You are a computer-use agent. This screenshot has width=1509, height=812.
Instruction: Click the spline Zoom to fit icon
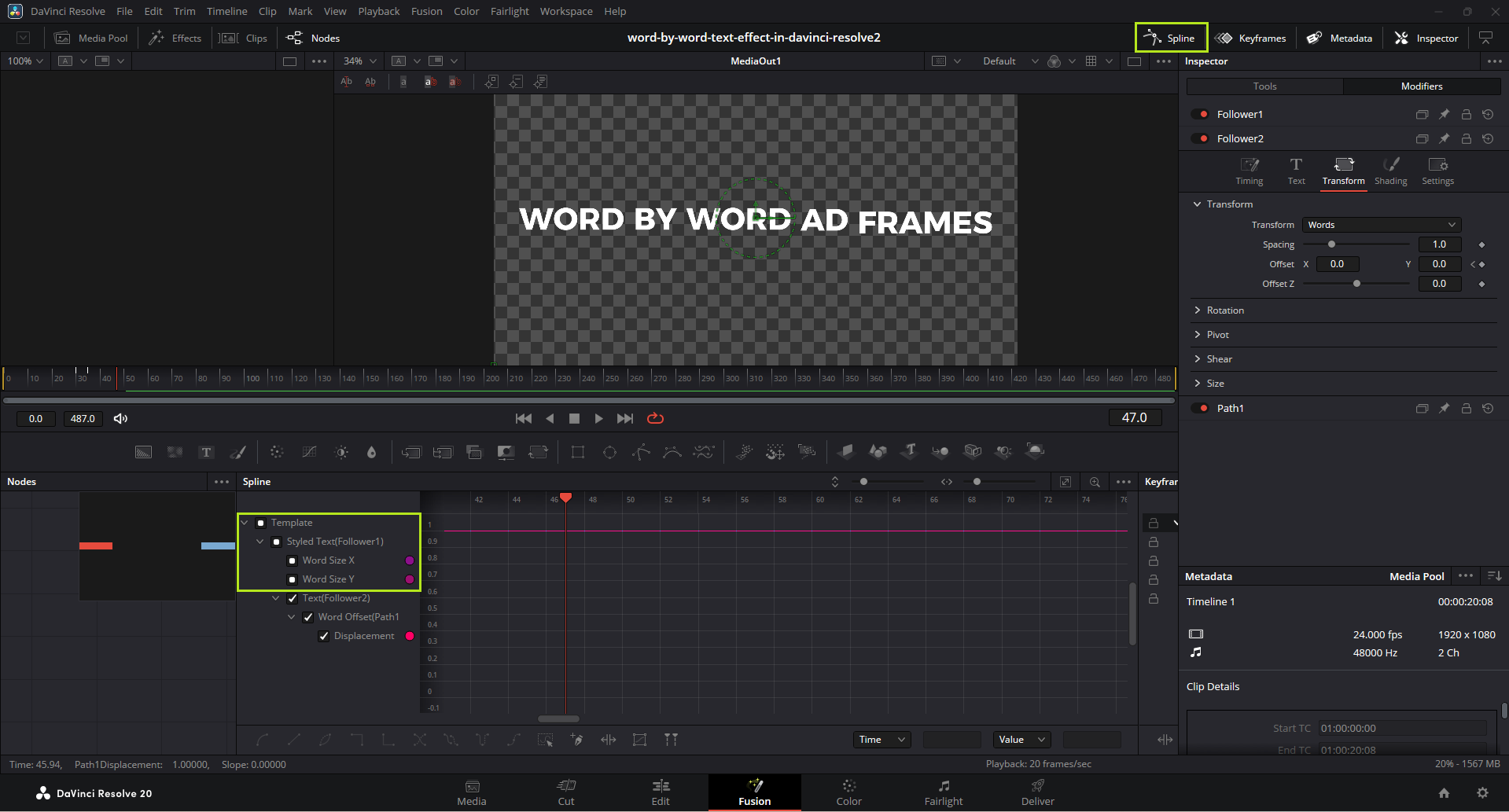tap(1065, 482)
